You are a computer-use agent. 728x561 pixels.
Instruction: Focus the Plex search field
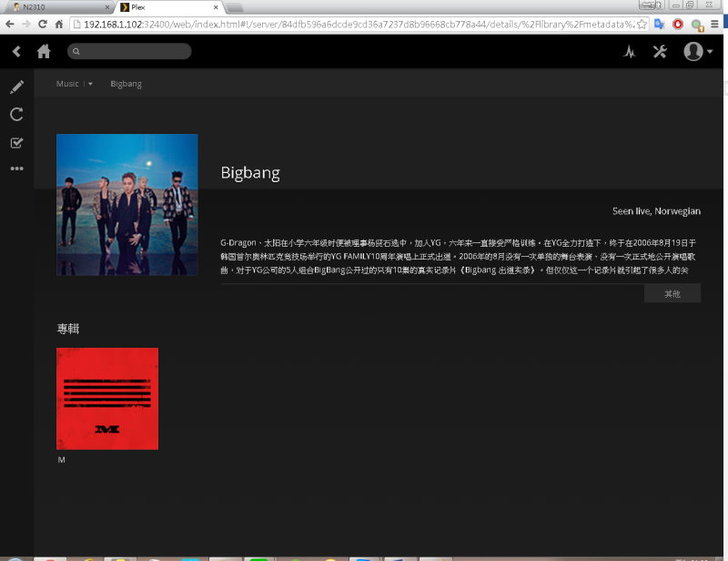pos(130,51)
